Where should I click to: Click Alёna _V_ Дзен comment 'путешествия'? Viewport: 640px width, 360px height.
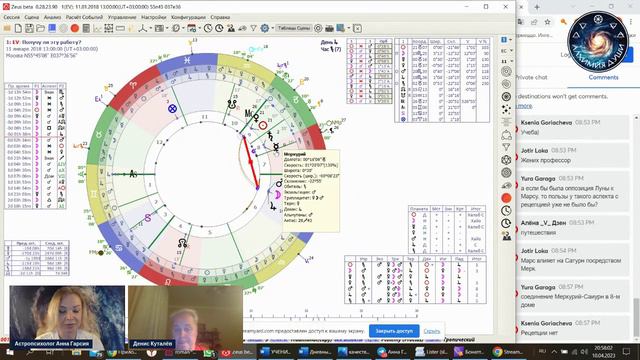(x=573, y=228)
